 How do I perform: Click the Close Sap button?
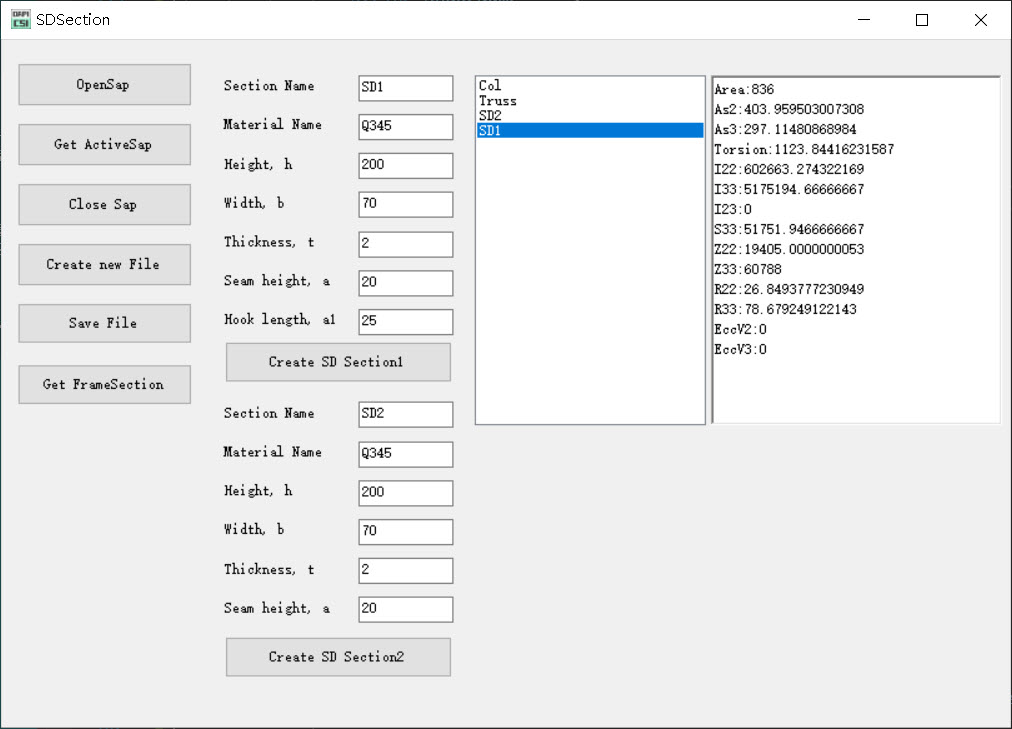(105, 205)
